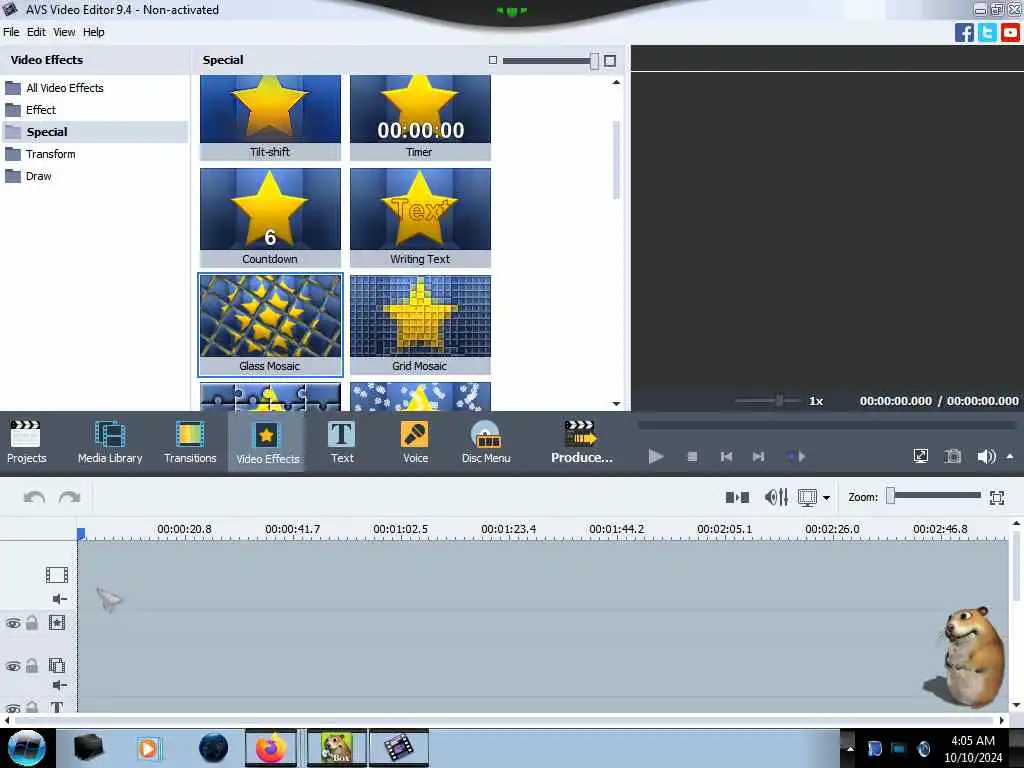Go to next frame

point(758,456)
